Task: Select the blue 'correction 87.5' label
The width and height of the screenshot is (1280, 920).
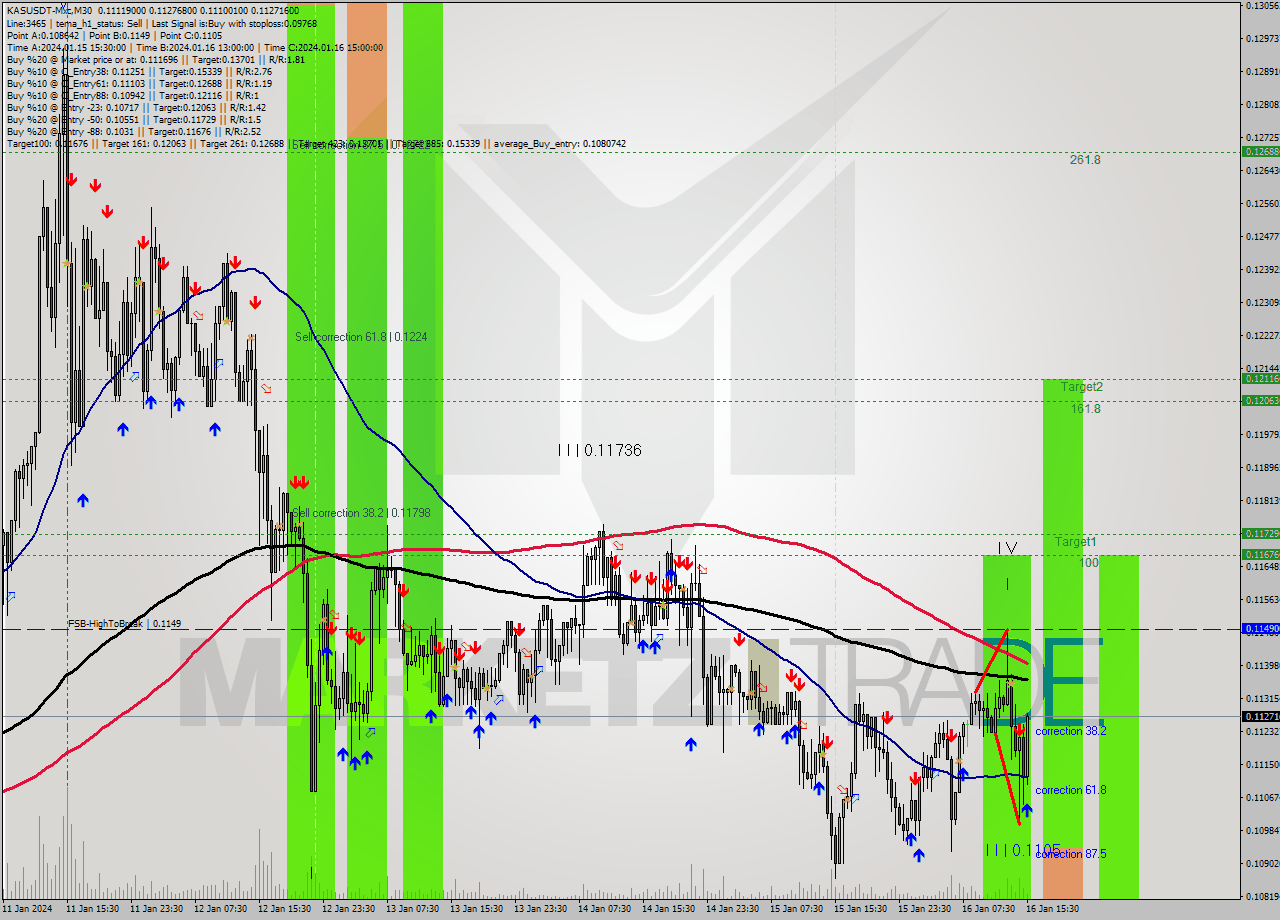Action: coord(1071,854)
